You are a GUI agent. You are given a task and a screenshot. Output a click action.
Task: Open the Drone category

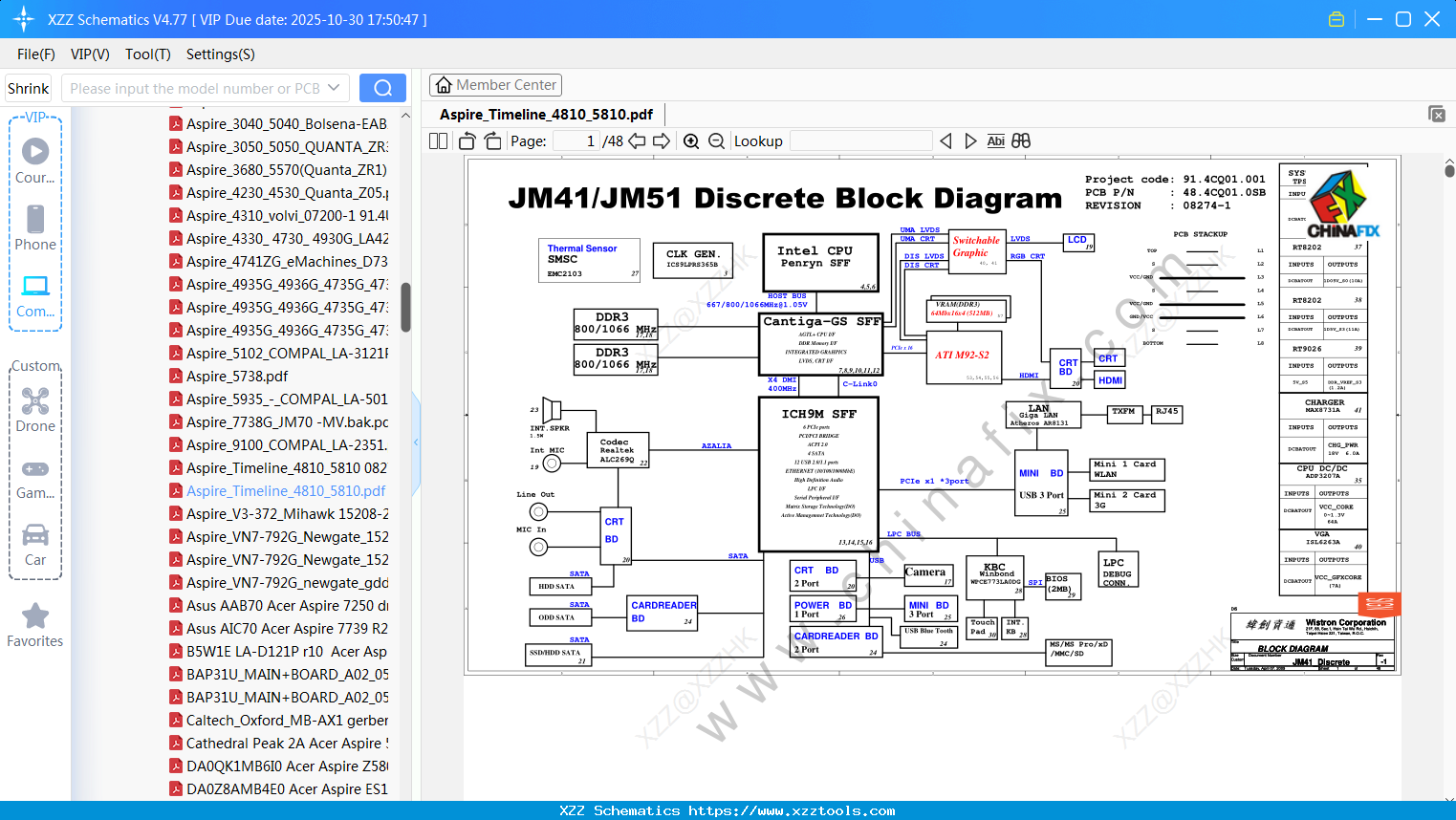[x=35, y=409]
